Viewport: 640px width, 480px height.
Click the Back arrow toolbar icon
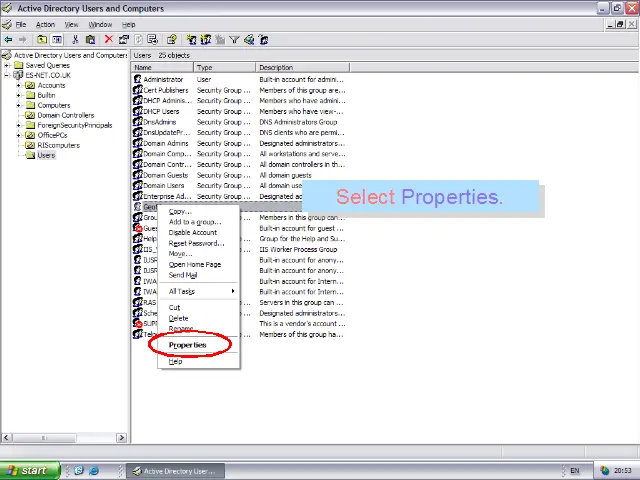click(x=8, y=40)
